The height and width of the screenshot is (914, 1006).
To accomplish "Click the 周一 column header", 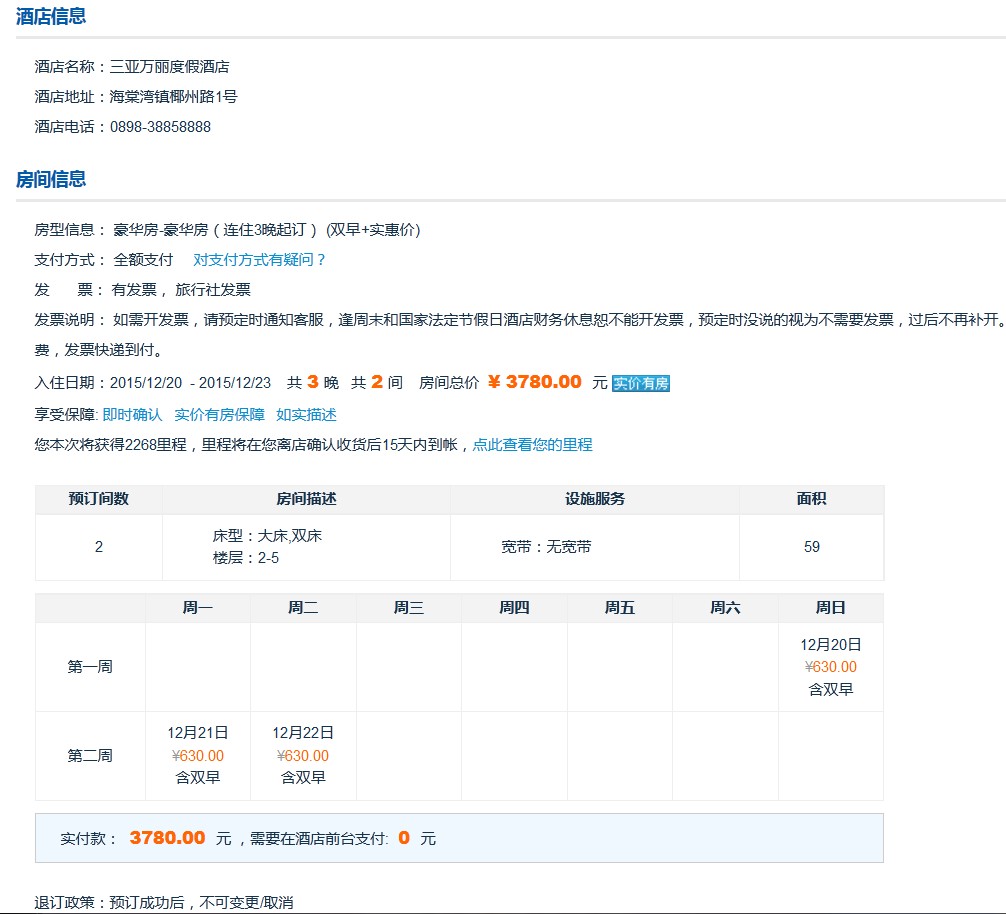I will coord(198,608).
